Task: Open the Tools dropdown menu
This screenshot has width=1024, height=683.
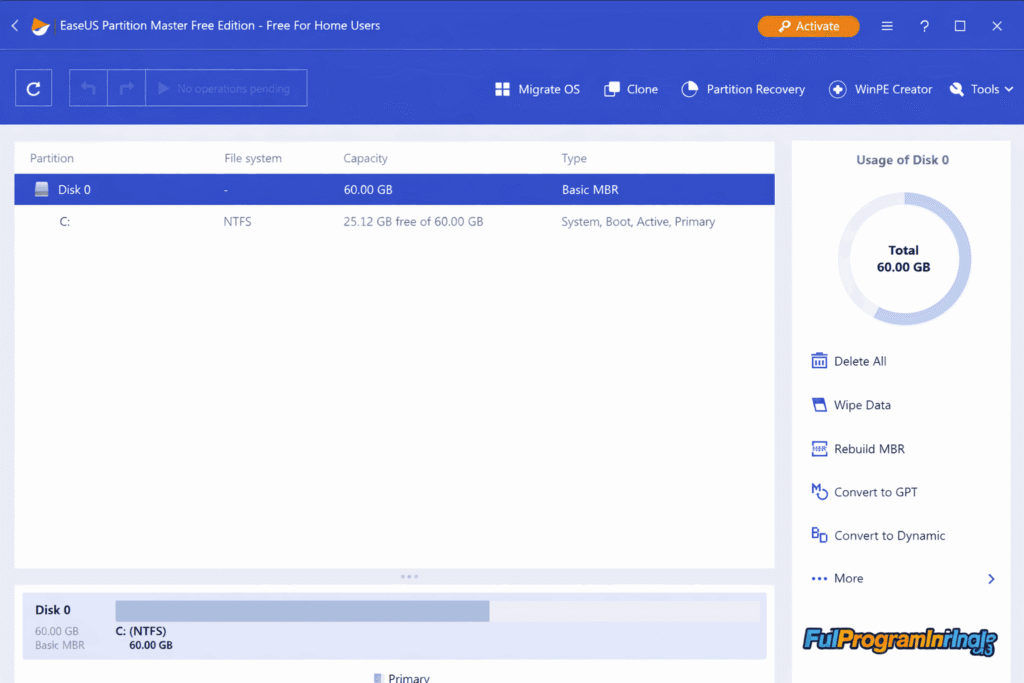Action: (981, 89)
